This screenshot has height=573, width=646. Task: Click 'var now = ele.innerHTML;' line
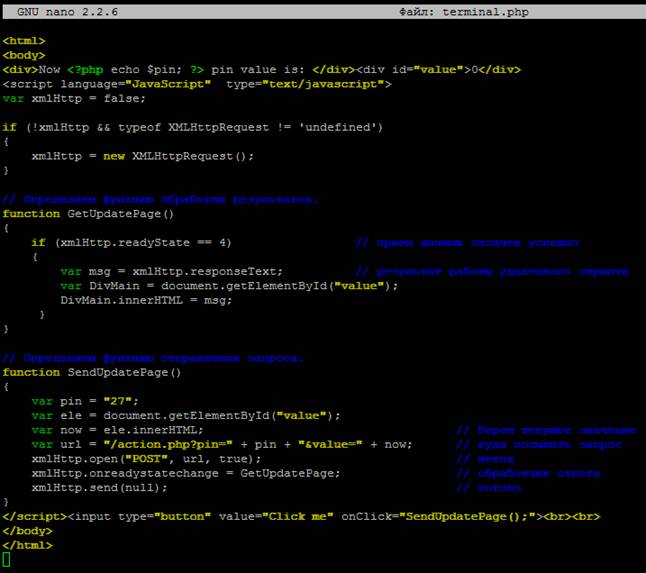click(x=118, y=430)
